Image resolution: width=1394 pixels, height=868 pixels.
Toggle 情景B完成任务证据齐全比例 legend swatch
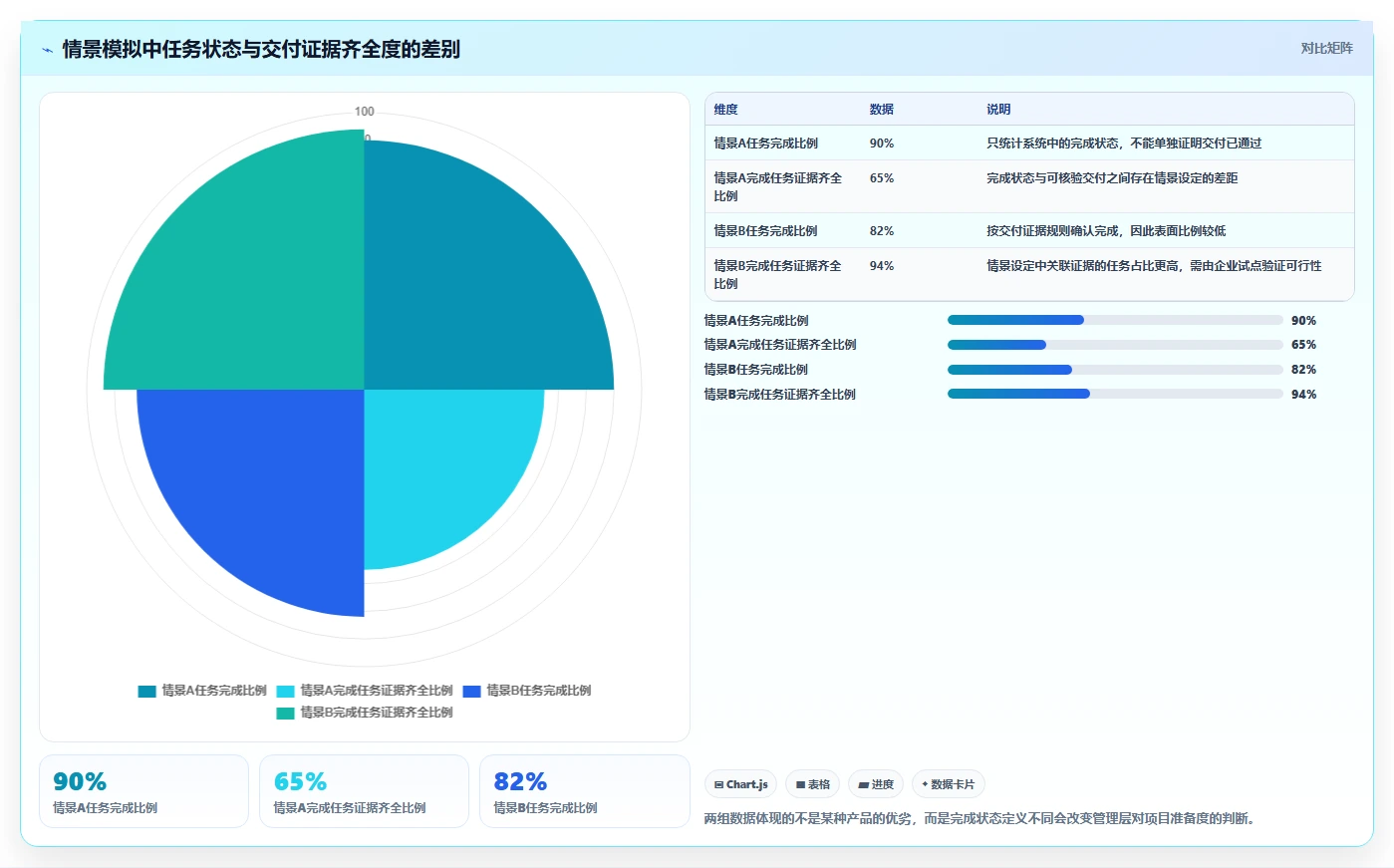coord(286,713)
